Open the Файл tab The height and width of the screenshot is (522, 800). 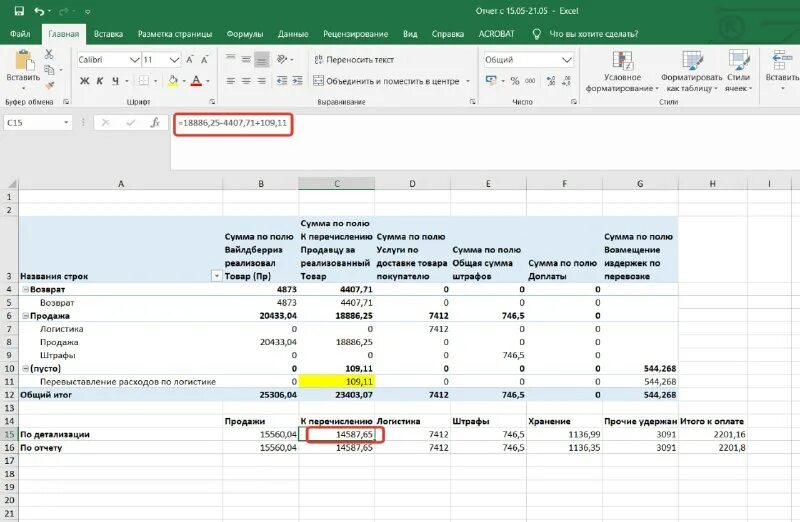20,34
